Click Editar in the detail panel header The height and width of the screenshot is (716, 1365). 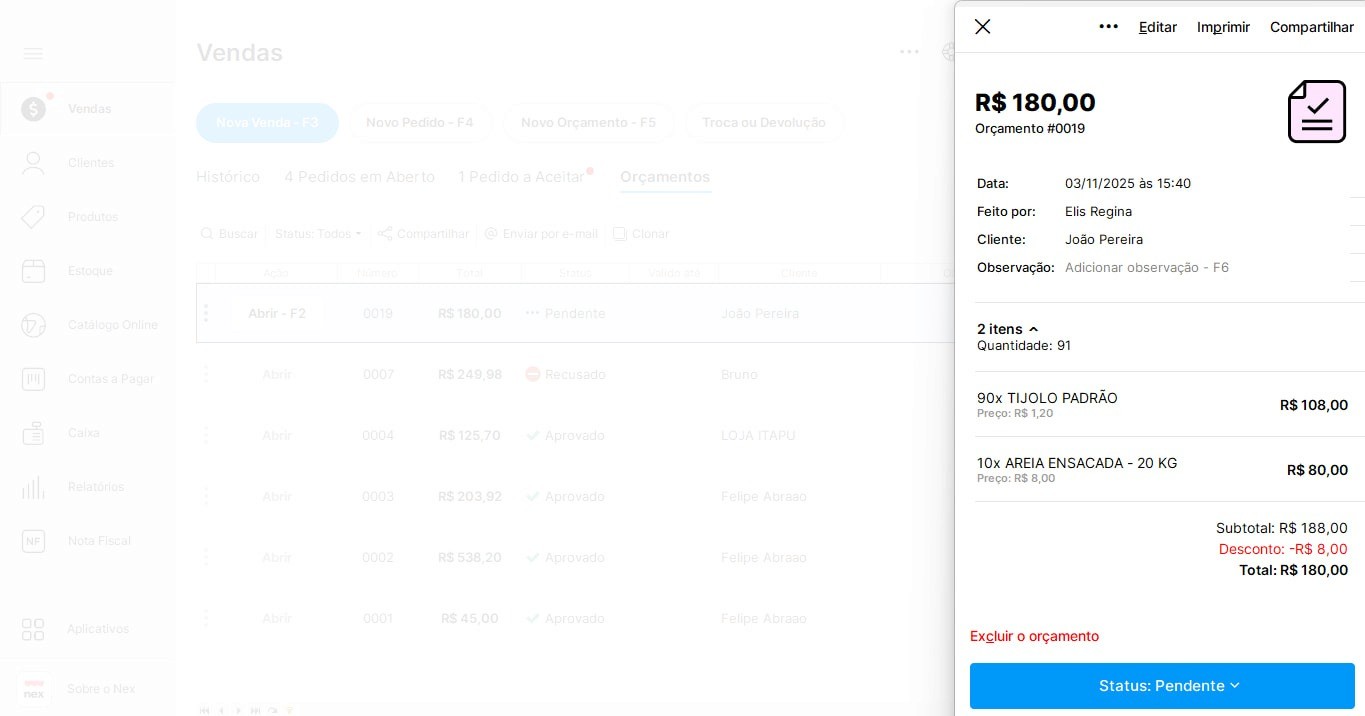pyautogui.click(x=1158, y=27)
